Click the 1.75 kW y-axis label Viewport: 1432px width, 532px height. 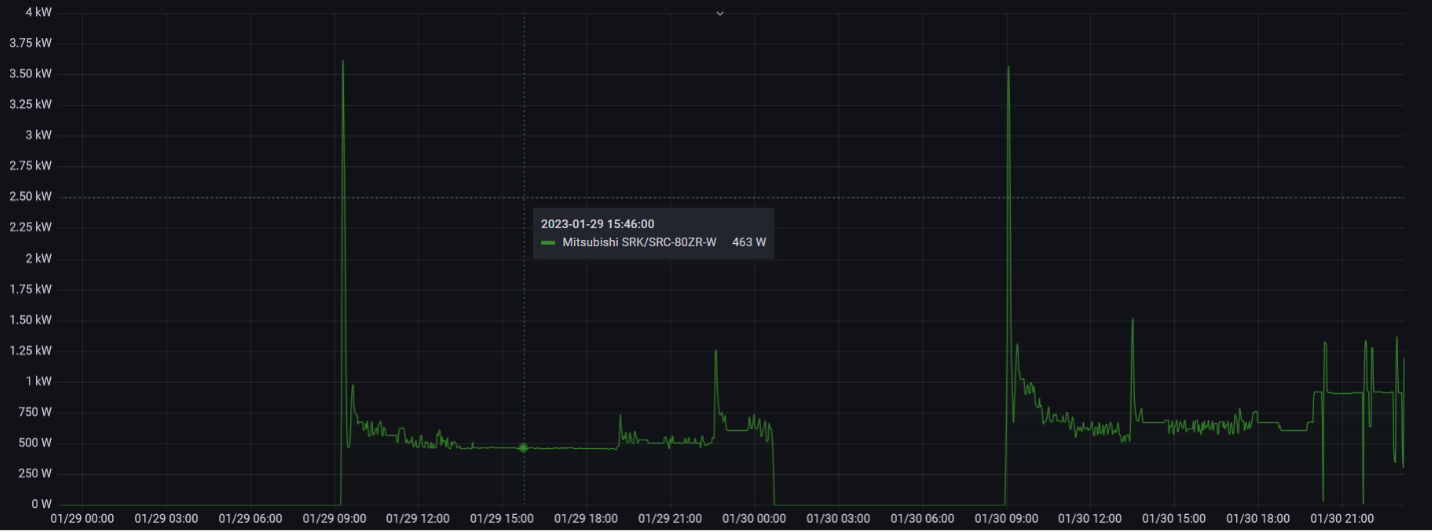pos(30,289)
